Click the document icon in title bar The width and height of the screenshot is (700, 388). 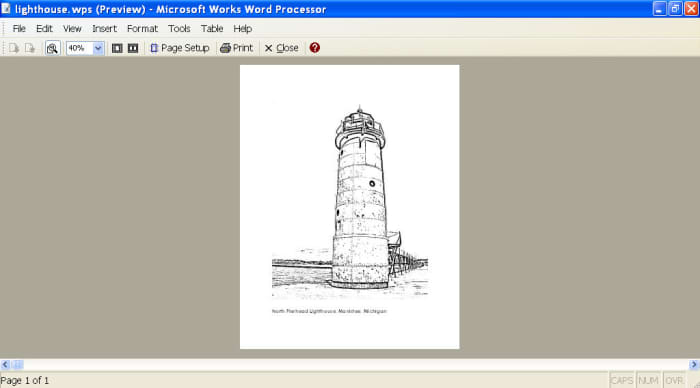click(6, 8)
